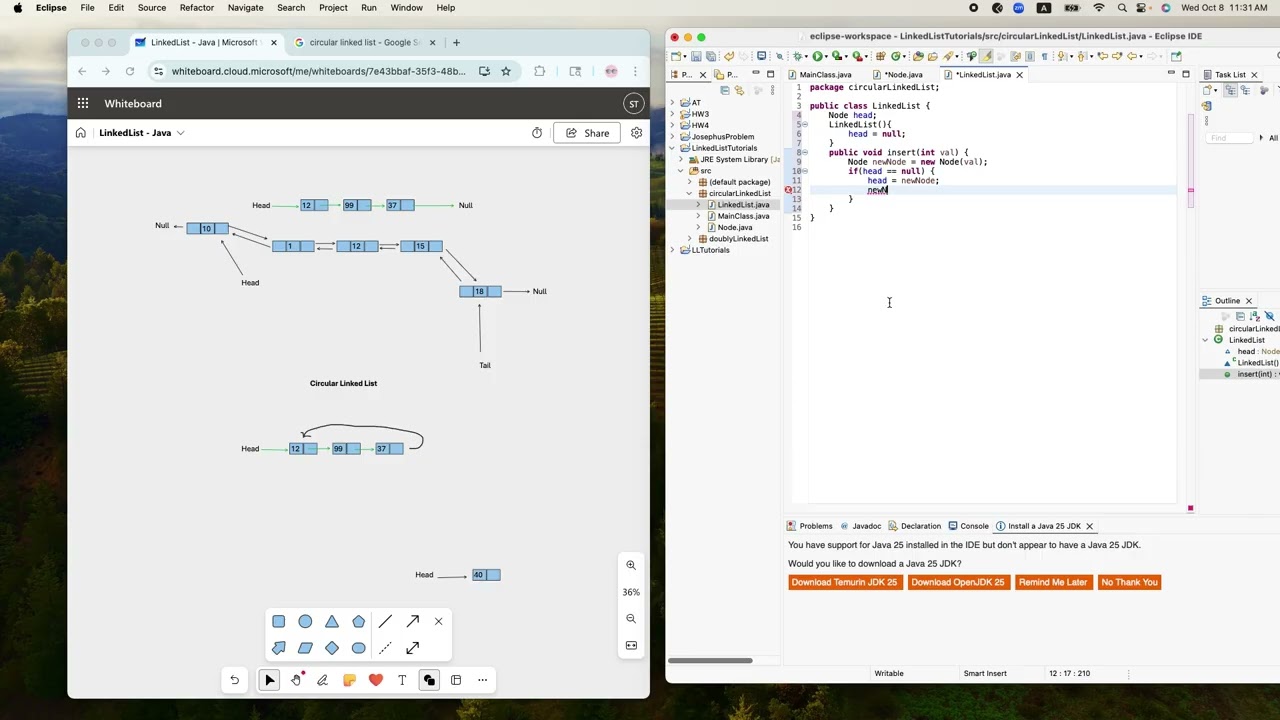Image resolution: width=1280 pixels, height=720 pixels.
Task: Open the ST account avatar
Action: click(x=633, y=103)
